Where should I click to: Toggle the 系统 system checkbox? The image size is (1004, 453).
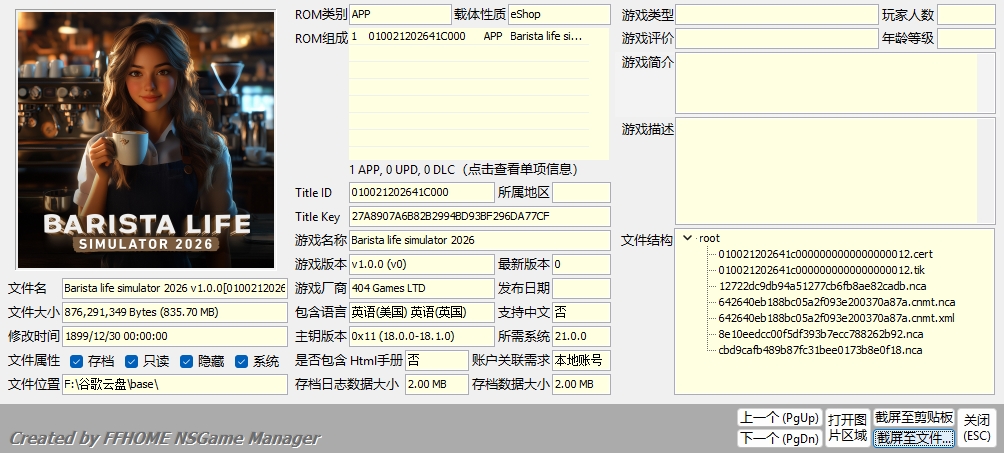[241, 361]
